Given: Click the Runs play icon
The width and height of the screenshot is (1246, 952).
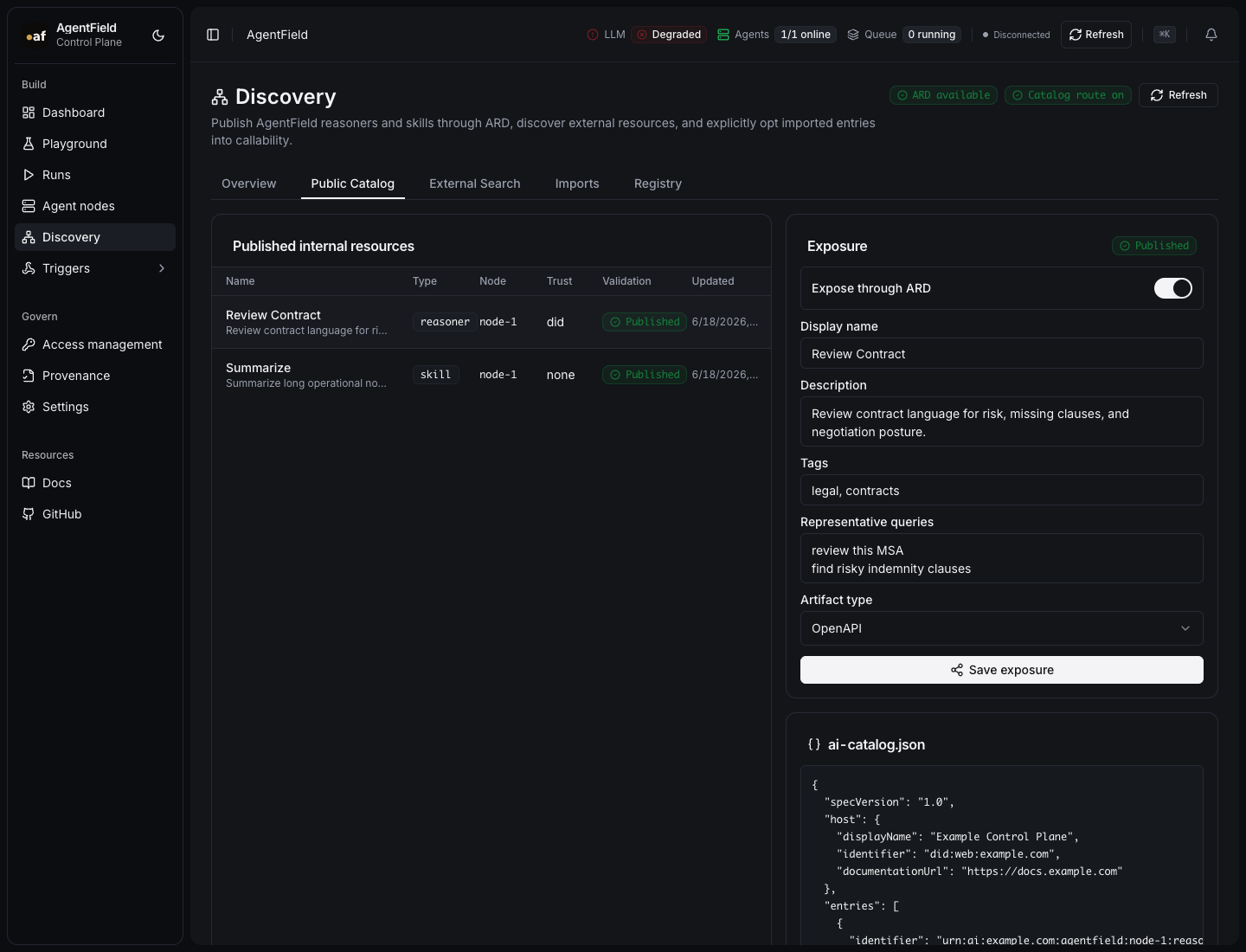Looking at the screenshot, I should (29, 175).
